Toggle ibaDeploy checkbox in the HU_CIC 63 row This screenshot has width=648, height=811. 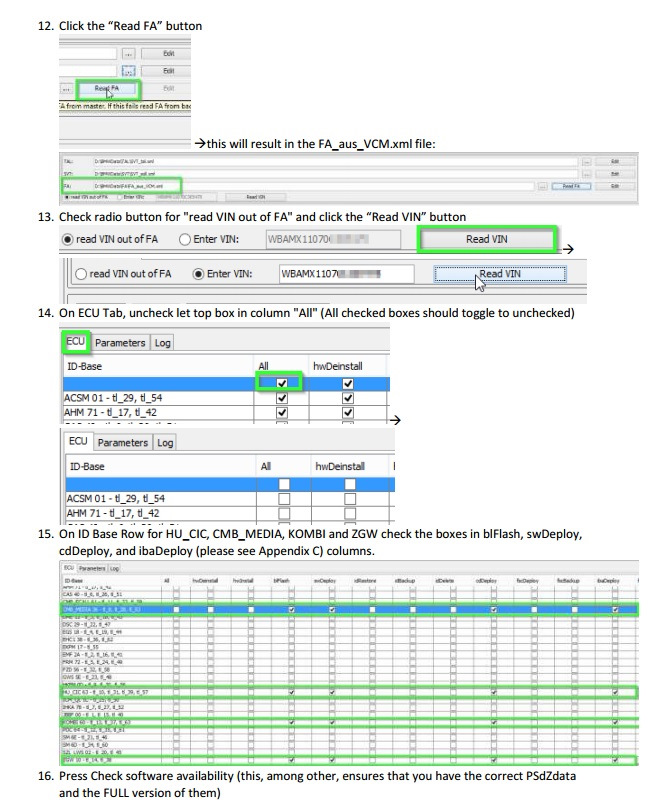pos(615,692)
